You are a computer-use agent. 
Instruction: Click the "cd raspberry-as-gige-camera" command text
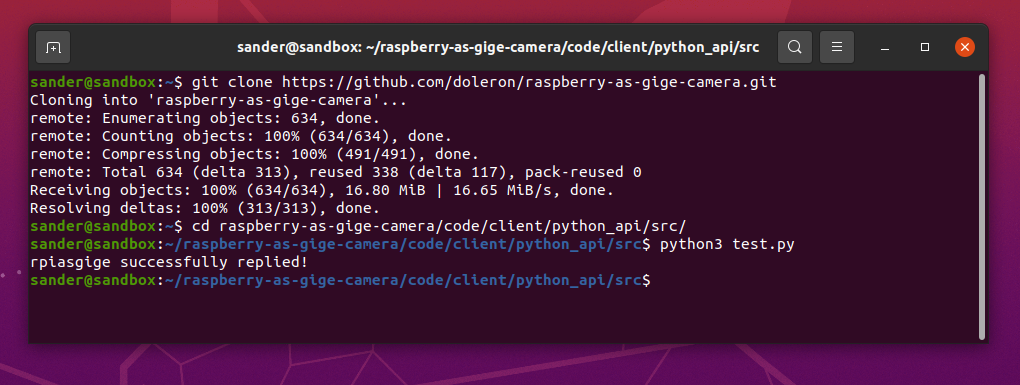[439, 227]
